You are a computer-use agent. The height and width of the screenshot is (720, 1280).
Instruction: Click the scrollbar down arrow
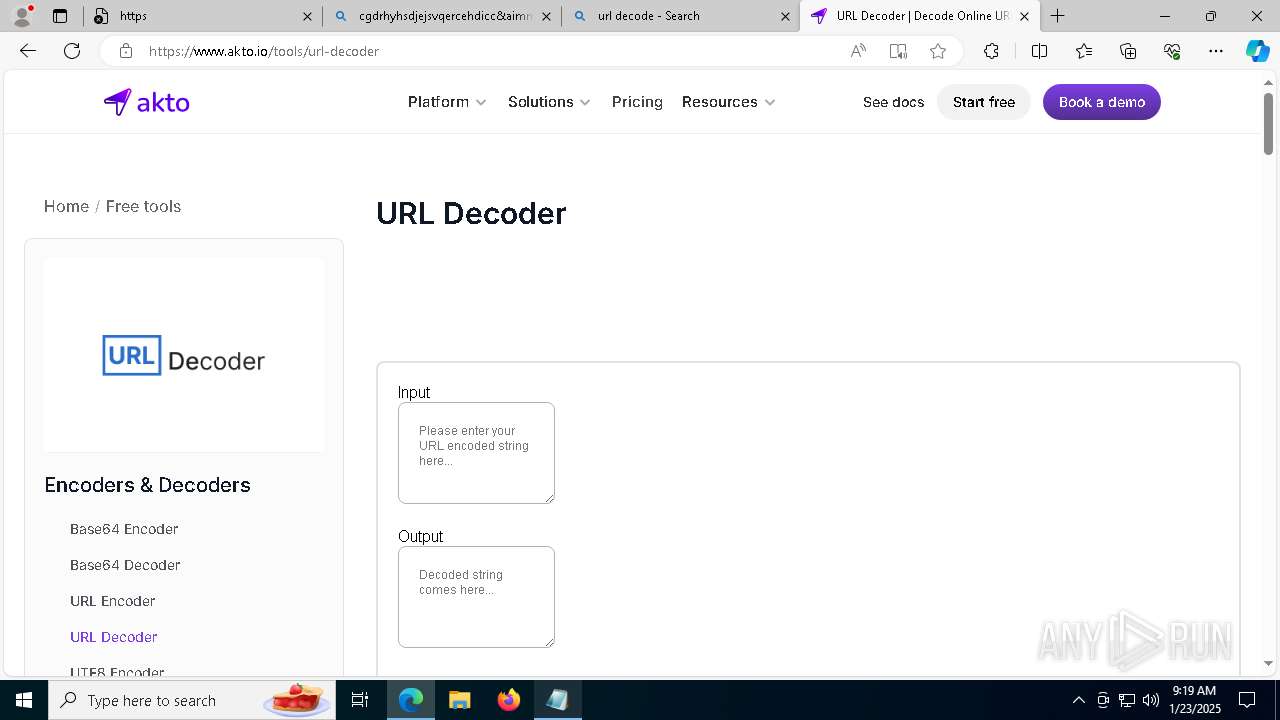tap(1268, 663)
